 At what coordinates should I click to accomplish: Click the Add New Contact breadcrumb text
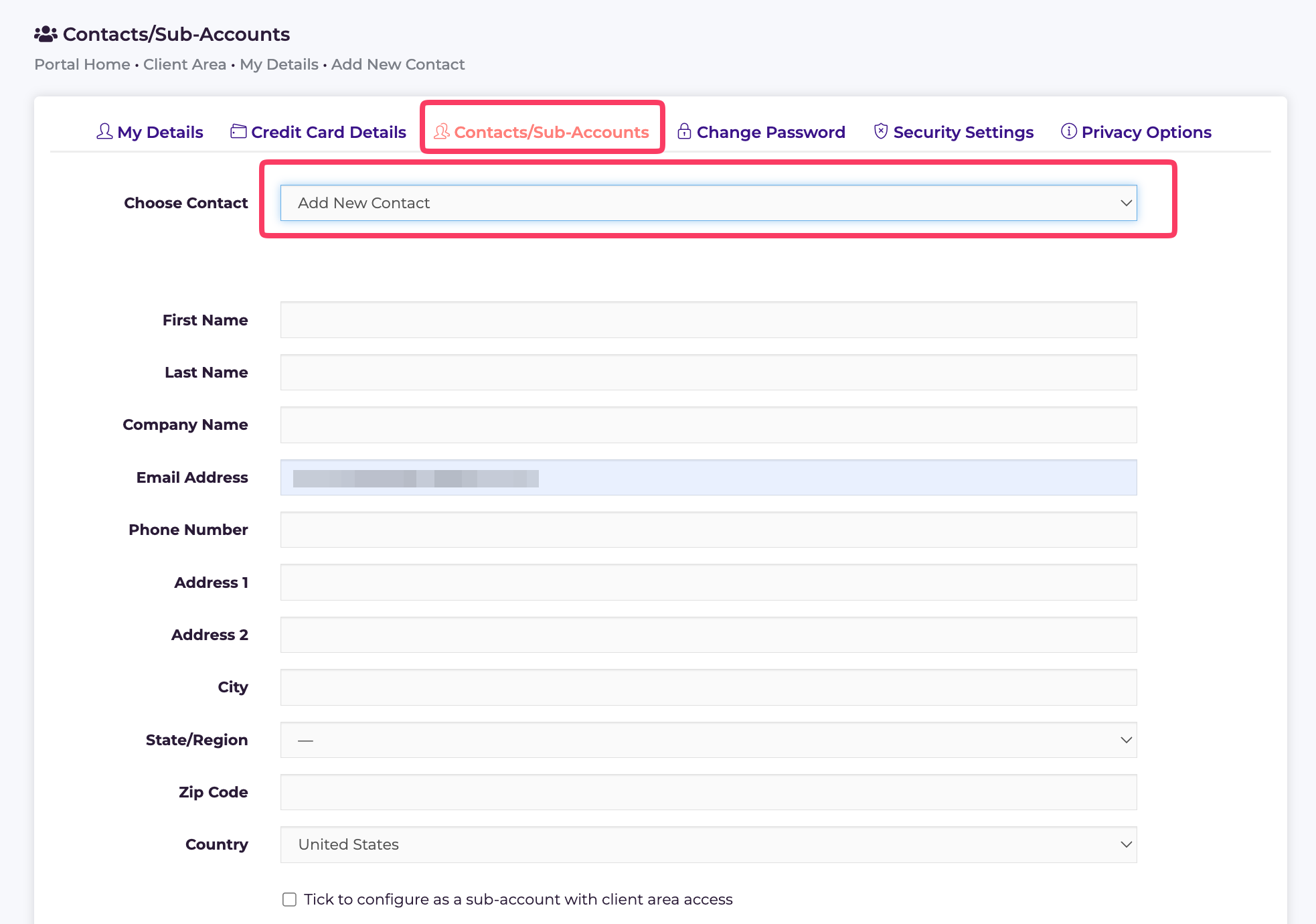pos(398,64)
